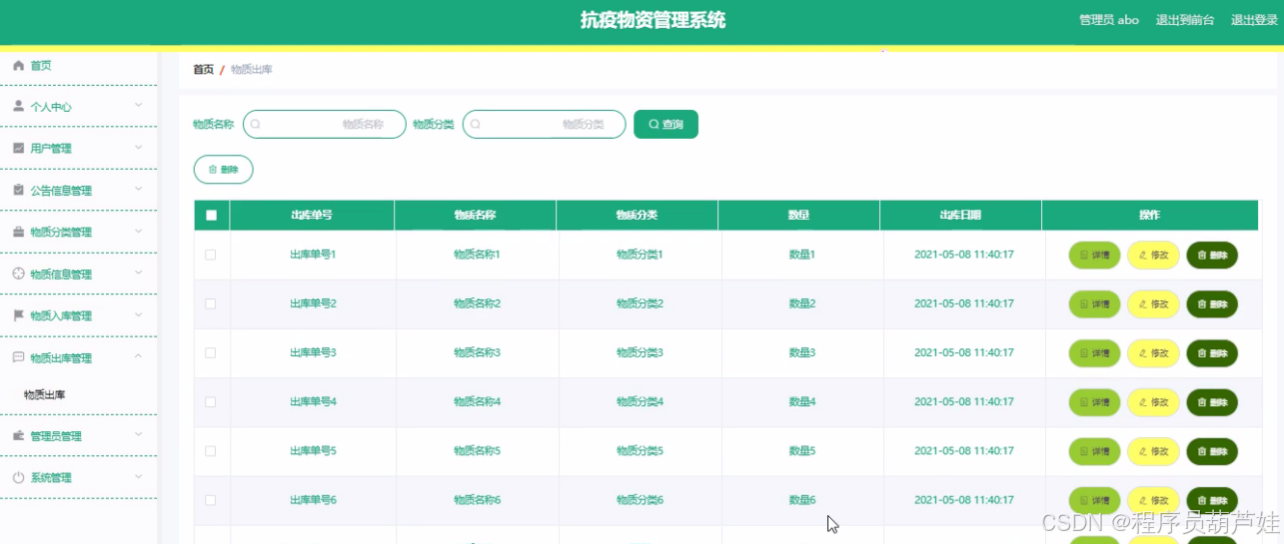Click the clipboard icon beside 公告信息管理
The image size is (1284, 544).
click(x=18, y=190)
